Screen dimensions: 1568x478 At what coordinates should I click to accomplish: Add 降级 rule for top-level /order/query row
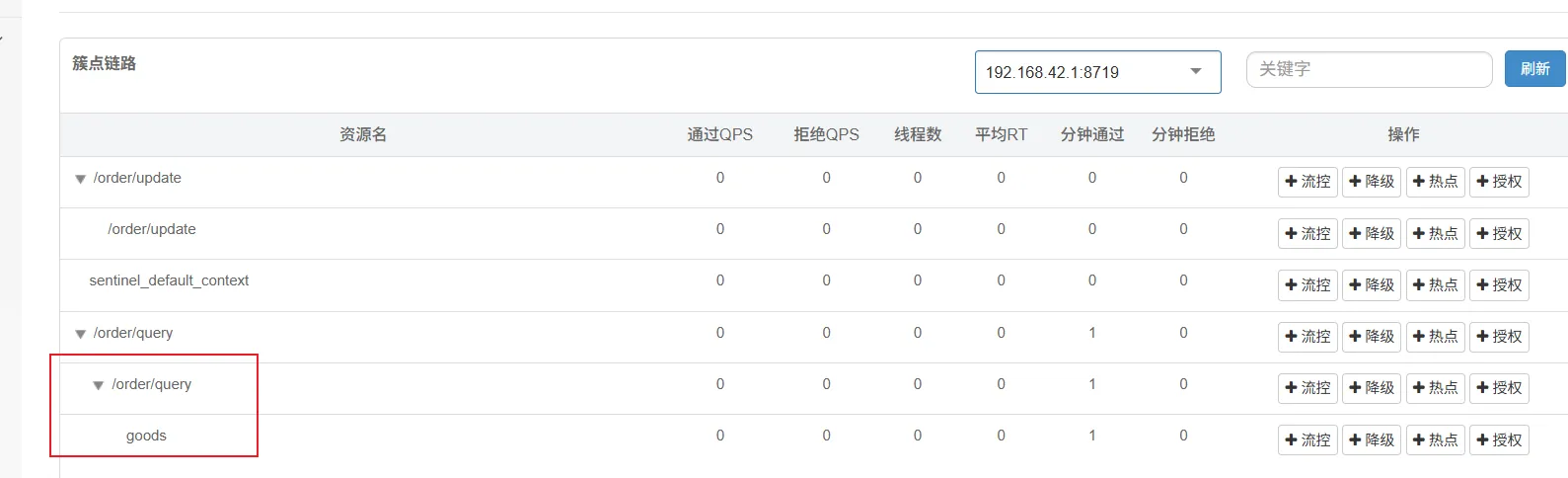1371,337
